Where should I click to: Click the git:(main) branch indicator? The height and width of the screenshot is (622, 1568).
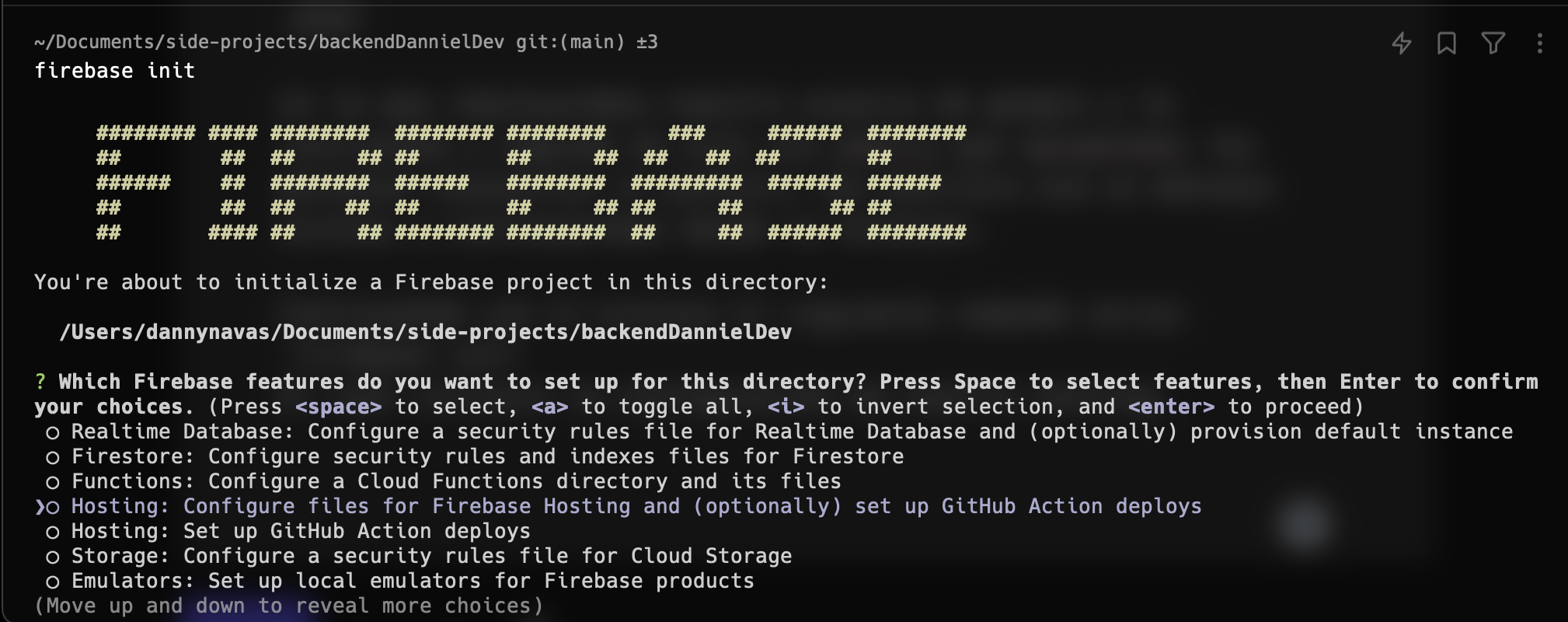click(x=570, y=42)
